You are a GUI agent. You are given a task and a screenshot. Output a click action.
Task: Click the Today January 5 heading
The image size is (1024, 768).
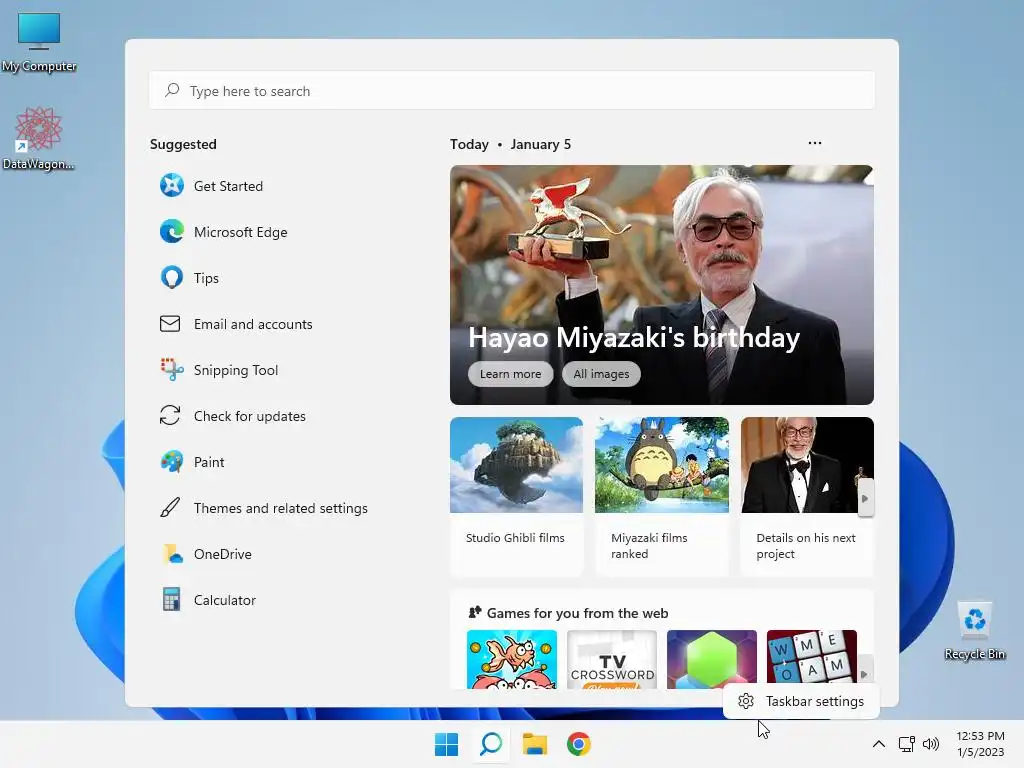(x=510, y=144)
